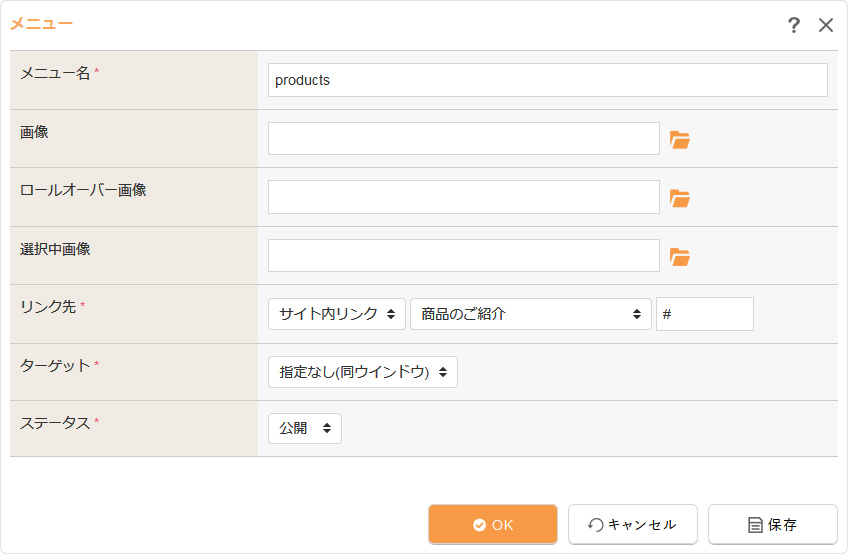Click the メニュー dialog title text
Screen dimensions: 848x554
(x=41, y=24)
